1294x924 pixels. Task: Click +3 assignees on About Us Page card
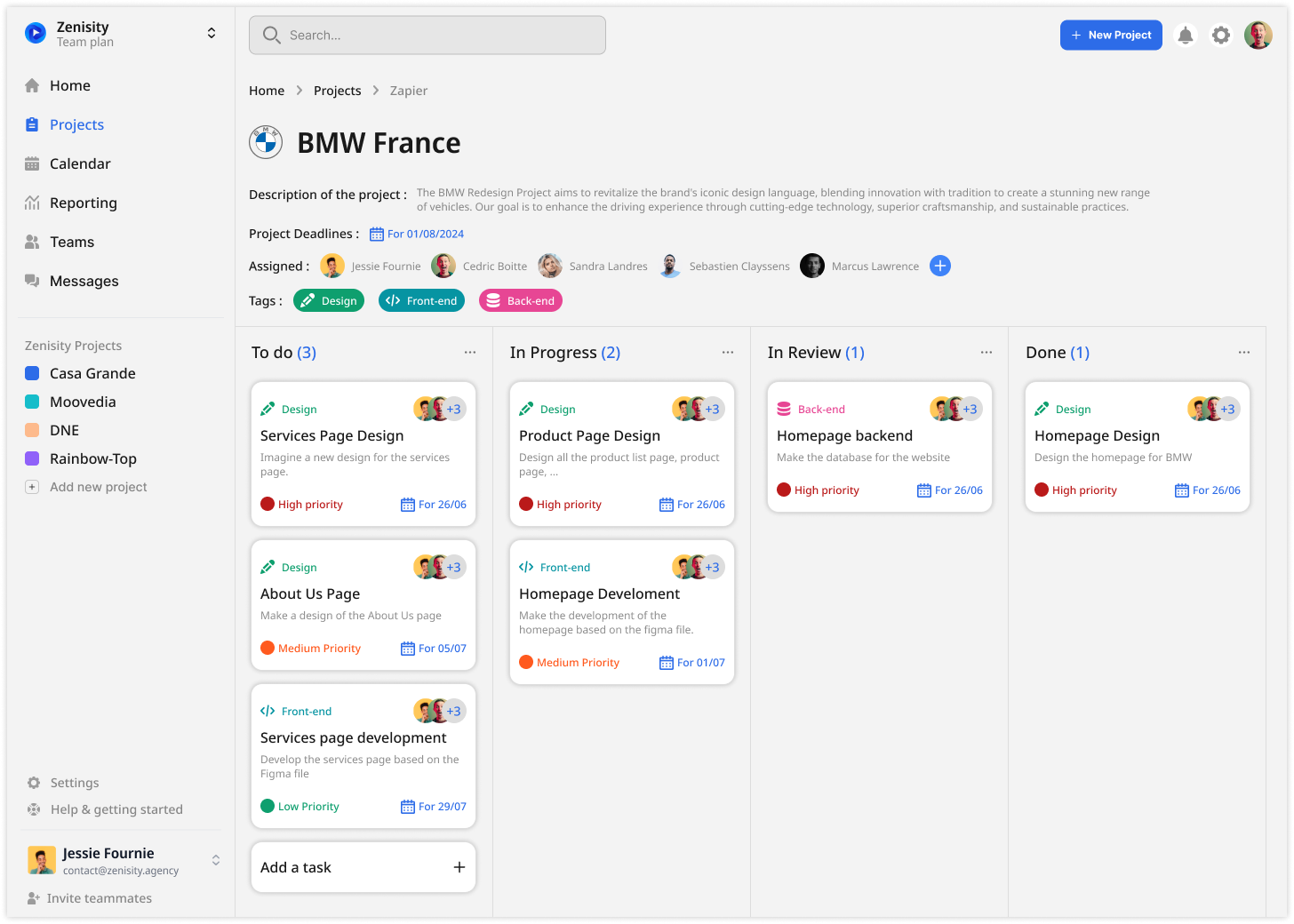454,567
